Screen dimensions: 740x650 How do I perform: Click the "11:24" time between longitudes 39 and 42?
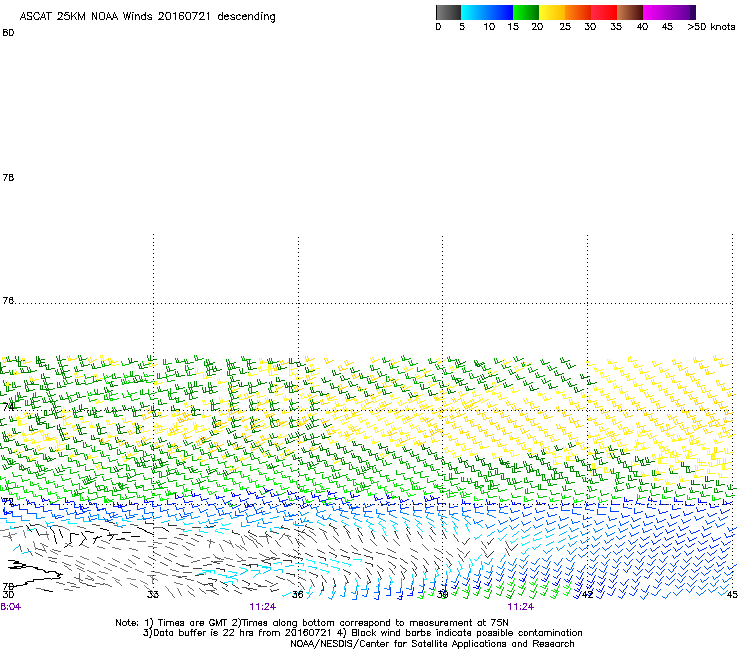[x=521, y=607]
